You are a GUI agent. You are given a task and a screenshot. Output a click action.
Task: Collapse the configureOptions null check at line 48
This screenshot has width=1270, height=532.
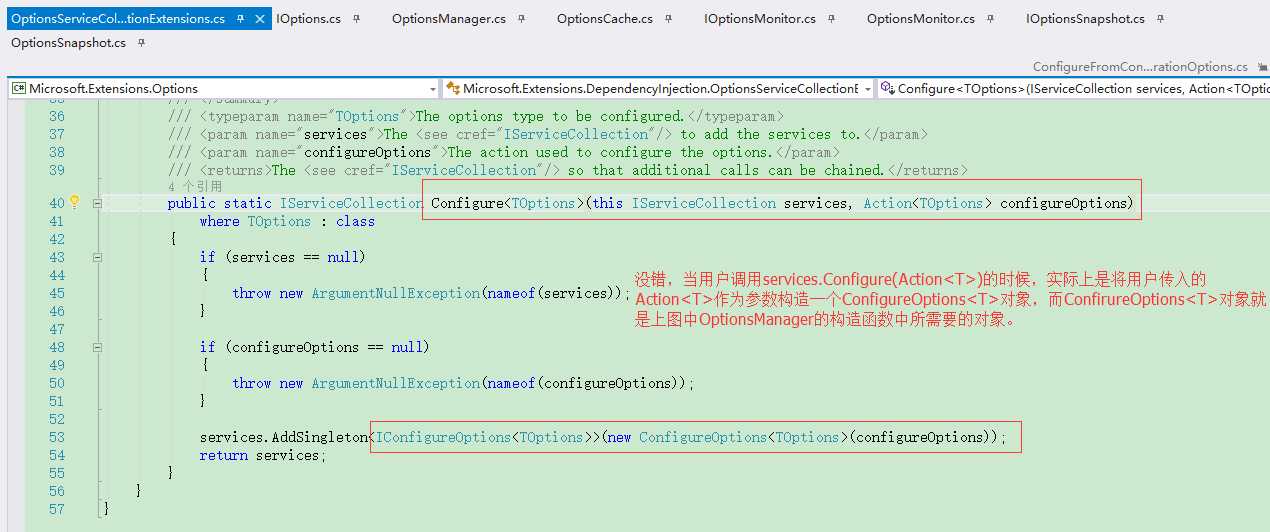coord(97,347)
